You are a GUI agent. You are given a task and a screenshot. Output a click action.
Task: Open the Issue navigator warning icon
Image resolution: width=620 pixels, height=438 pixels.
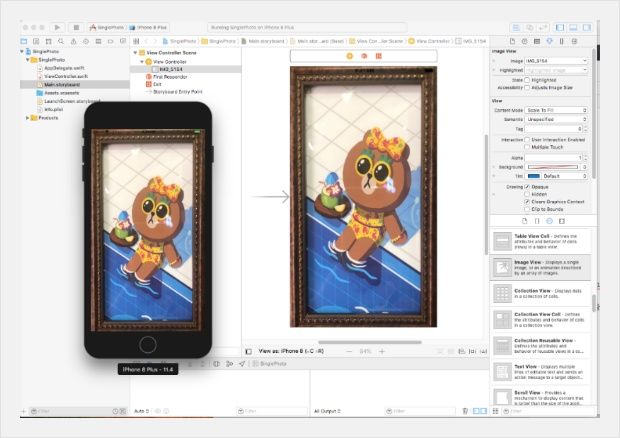point(74,41)
